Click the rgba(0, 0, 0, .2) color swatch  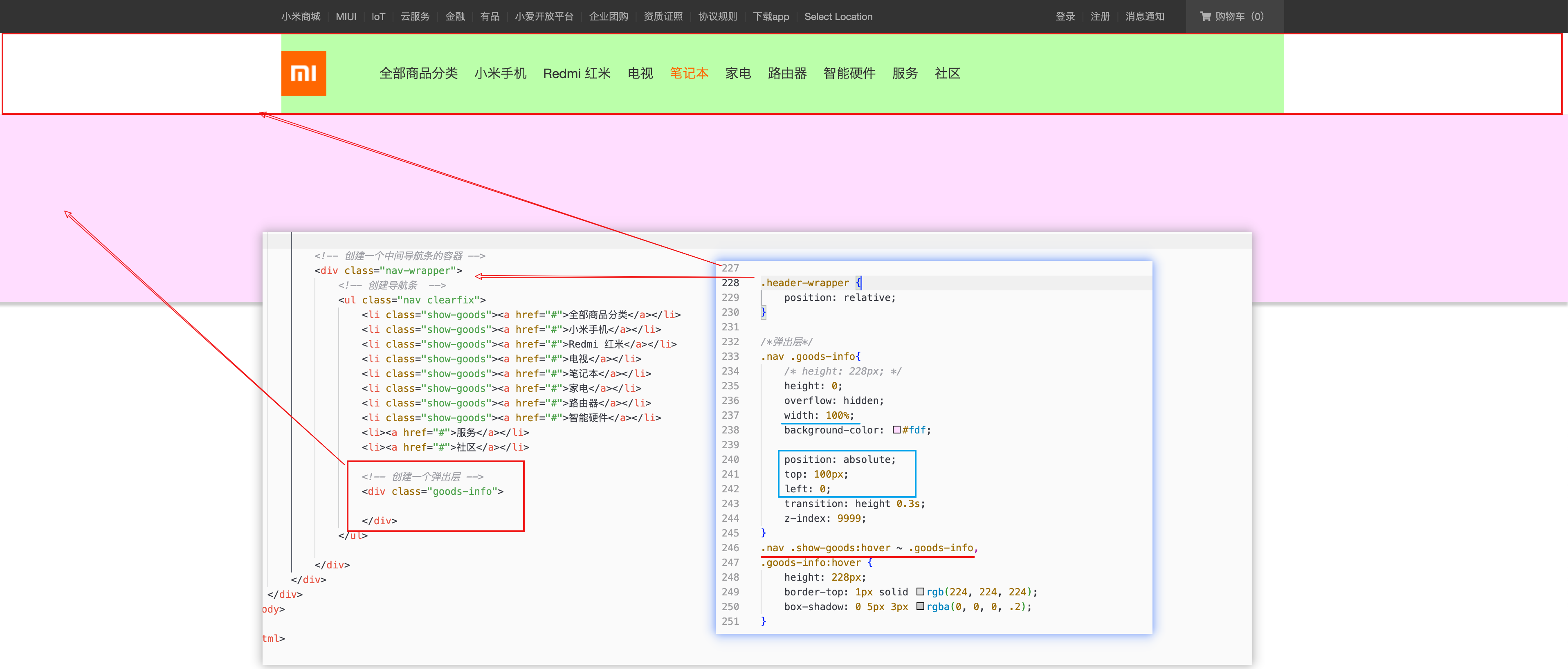point(920,606)
